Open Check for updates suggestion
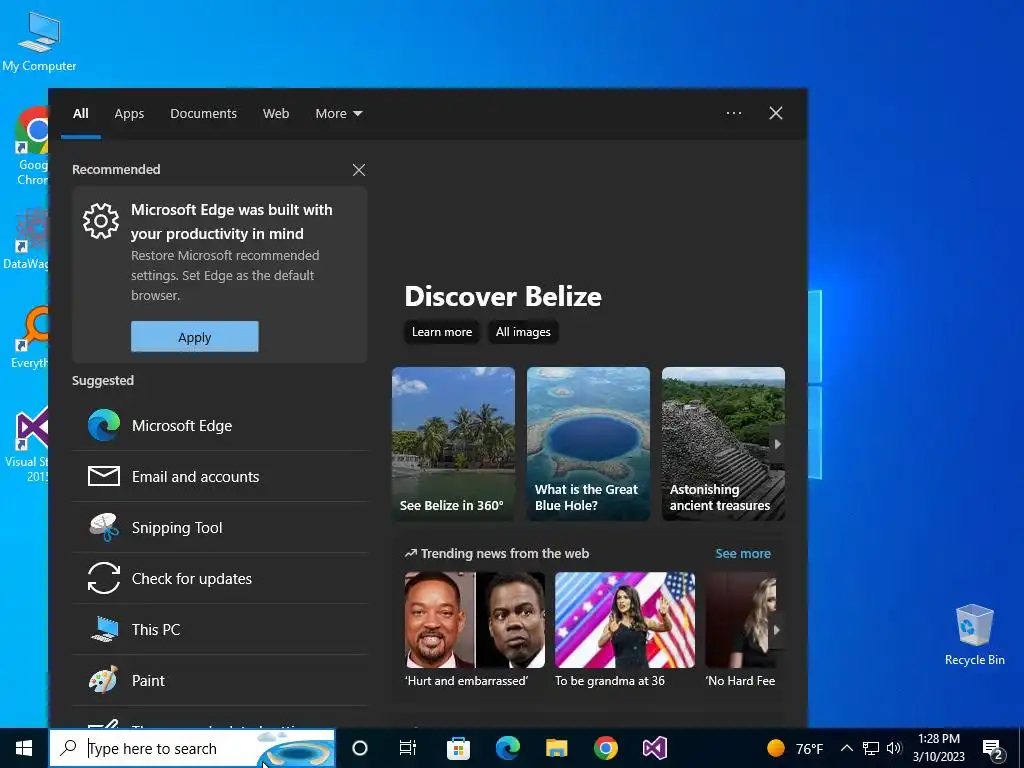This screenshot has height=768, width=1024. [219, 578]
